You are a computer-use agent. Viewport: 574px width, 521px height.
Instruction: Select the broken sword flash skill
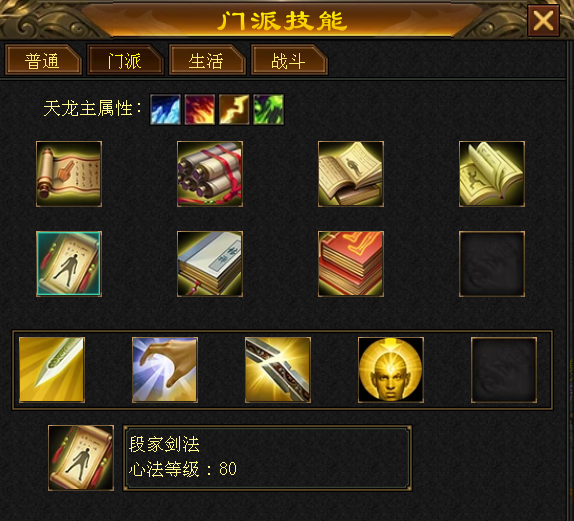278,370
